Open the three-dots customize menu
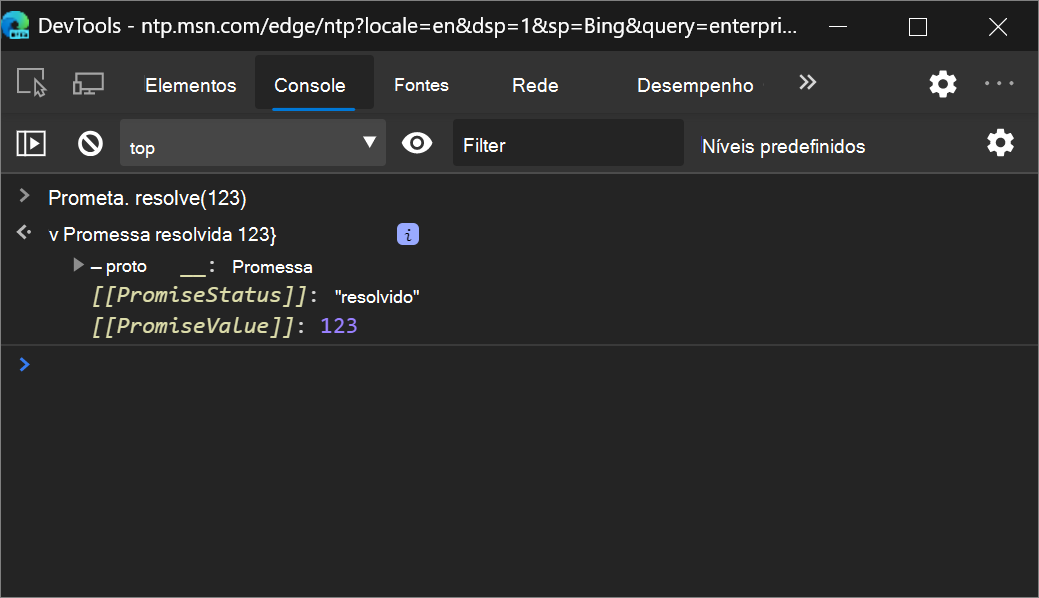Image resolution: width=1039 pixels, height=598 pixels. (999, 84)
